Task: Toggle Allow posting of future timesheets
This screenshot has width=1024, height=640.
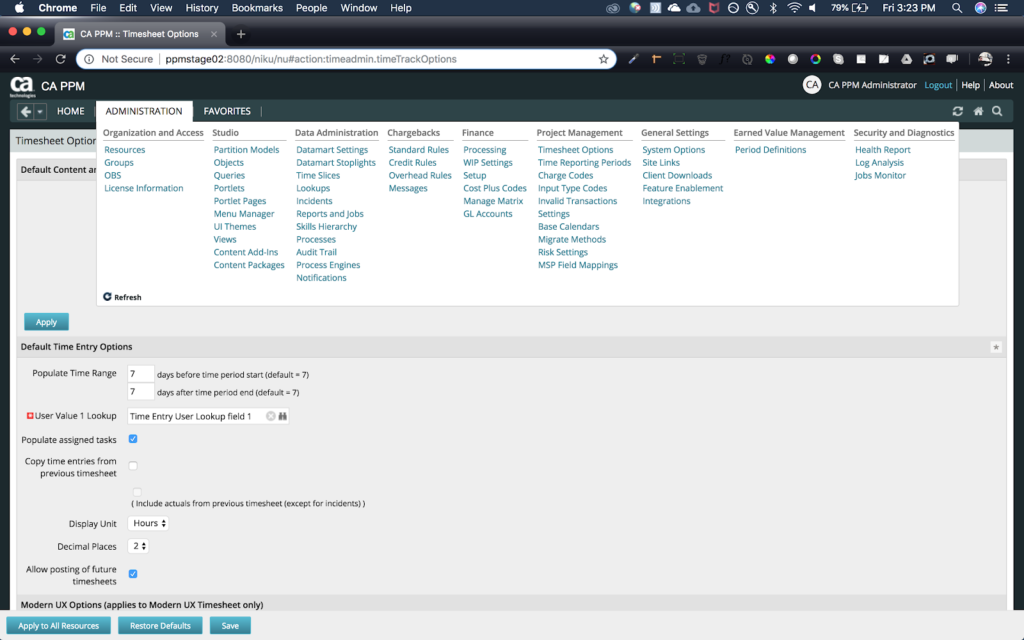Action: (x=133, y=573)
